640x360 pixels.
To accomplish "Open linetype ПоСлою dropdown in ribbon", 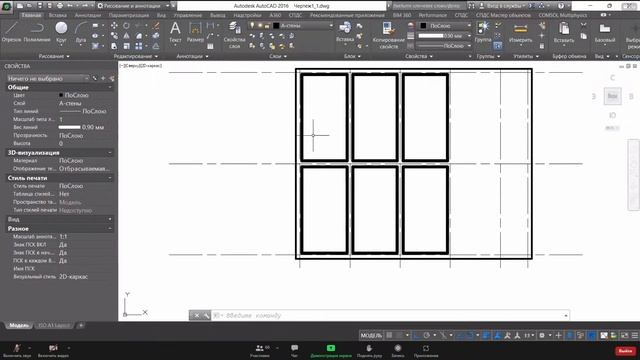I will (445, 46).
